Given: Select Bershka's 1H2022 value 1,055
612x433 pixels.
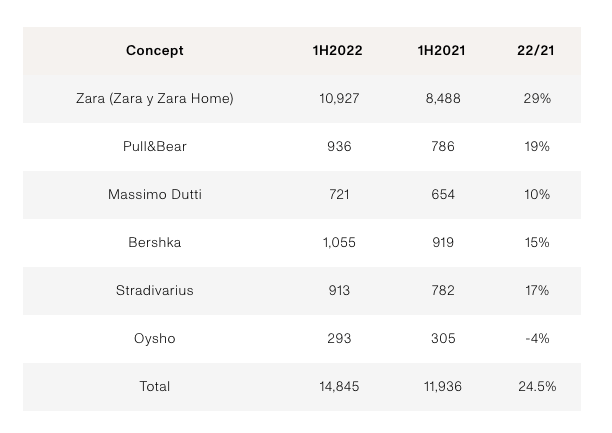Looking at the screenshot, I should [338, 243].
